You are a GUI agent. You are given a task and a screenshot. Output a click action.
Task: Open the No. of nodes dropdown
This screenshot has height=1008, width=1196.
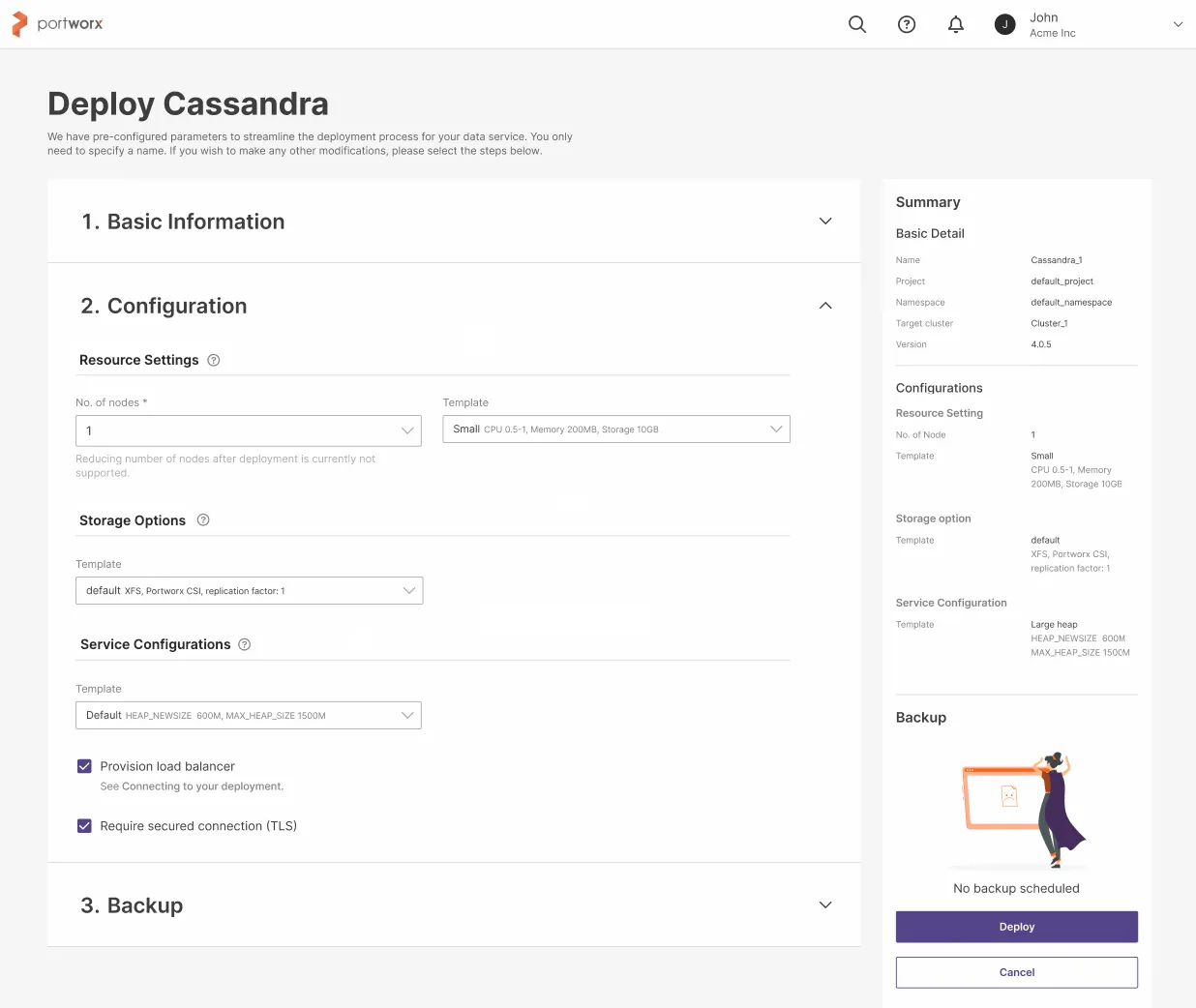[x=248, y=430]
